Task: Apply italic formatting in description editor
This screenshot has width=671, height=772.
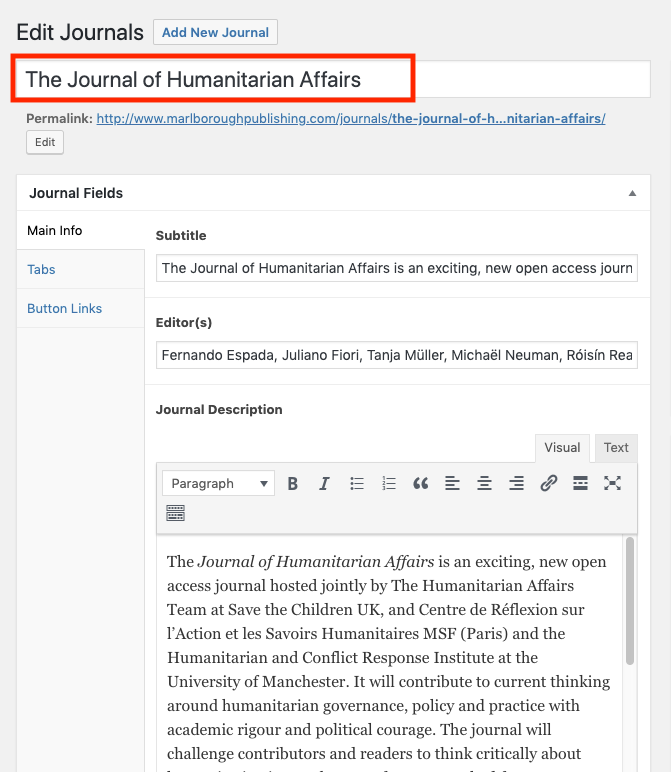Action: point(324,483)
